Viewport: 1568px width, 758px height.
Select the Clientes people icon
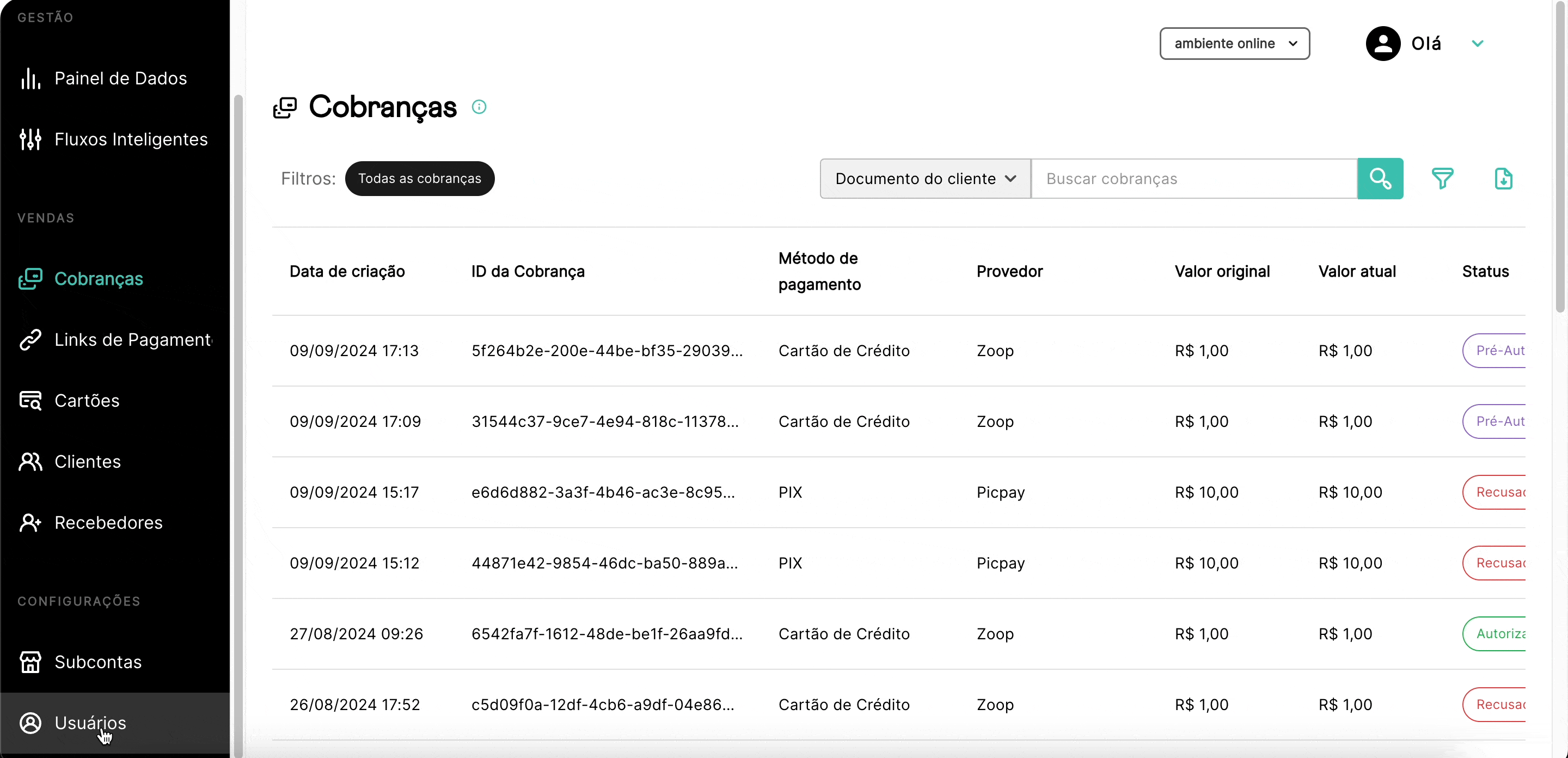pos(30,461)
